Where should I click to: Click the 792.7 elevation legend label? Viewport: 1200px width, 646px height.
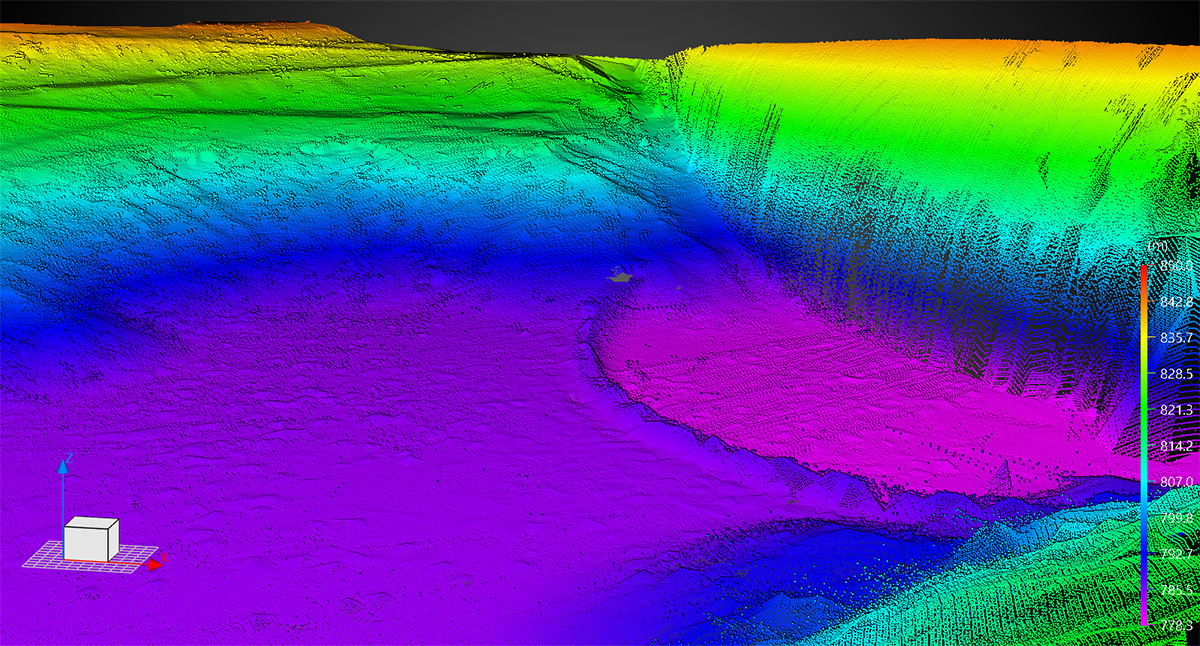[1177, 553]
